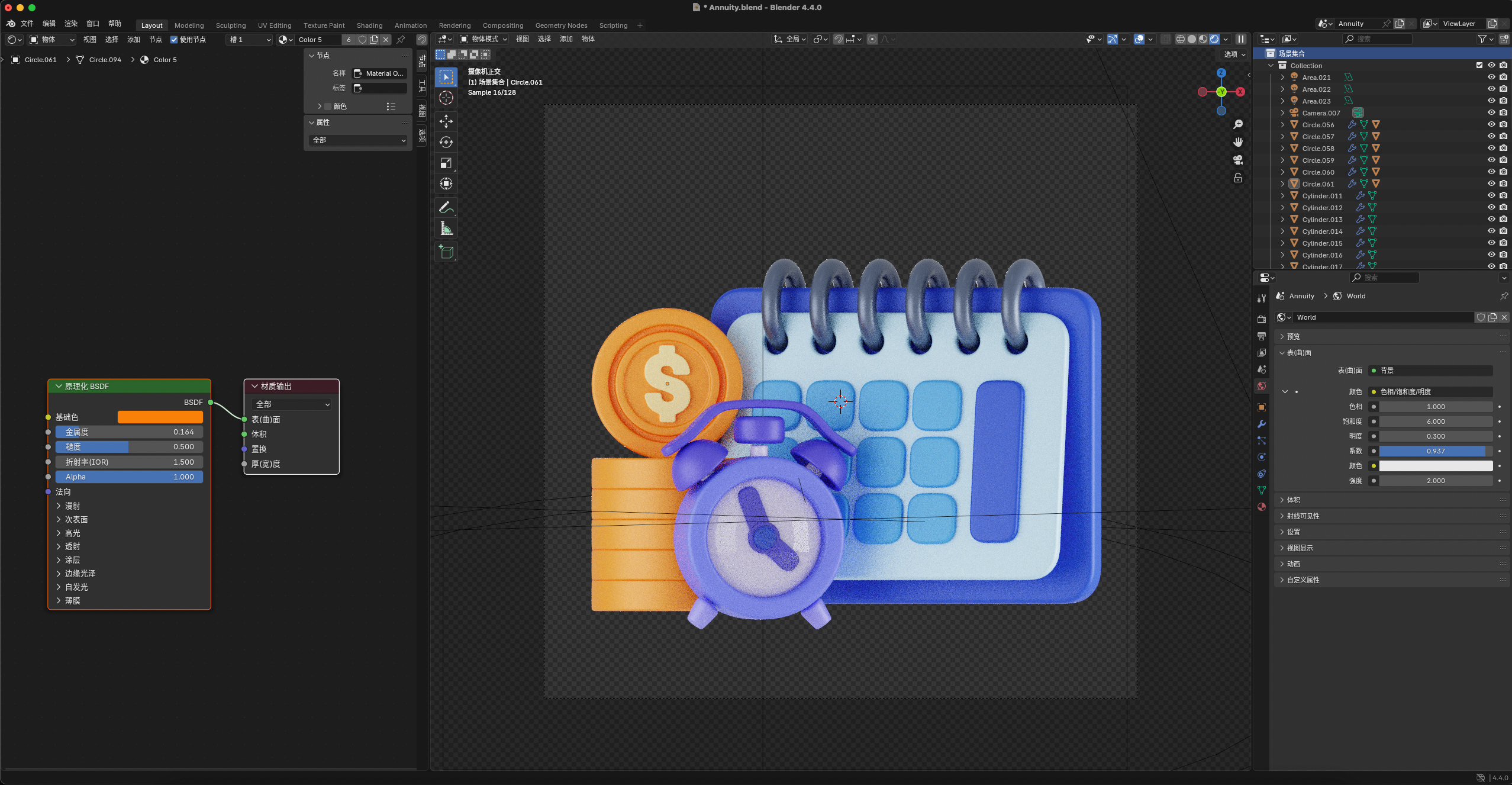
Task: Open the Render Properties tab (camera icon)
Action: (x=1262, y=319)
